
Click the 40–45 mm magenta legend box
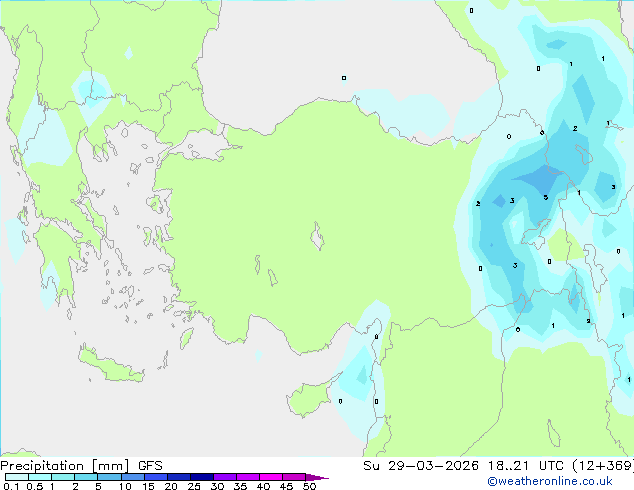[271, 477]
